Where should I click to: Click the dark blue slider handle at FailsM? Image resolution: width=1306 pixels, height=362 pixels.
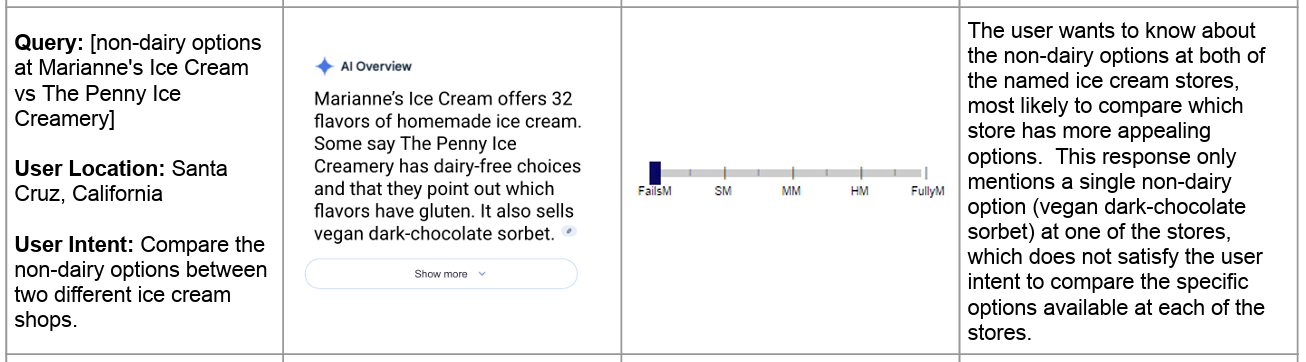pos(655,172)
